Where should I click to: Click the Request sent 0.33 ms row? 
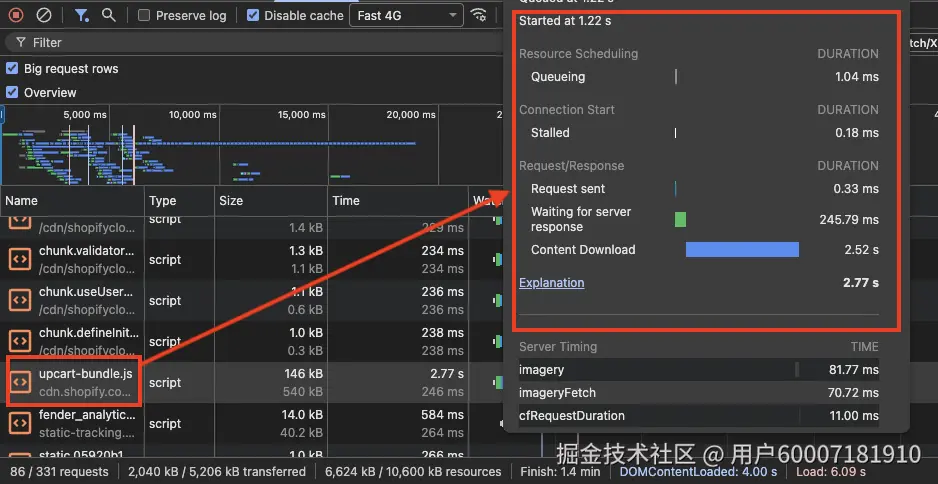coord(699,189)
